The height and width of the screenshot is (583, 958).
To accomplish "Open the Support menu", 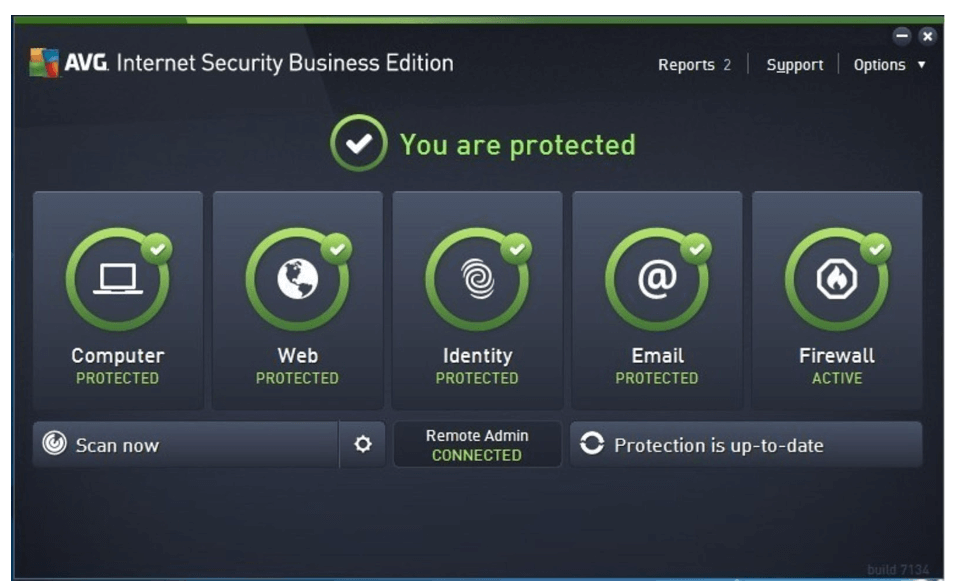I will tap(794, 65).
